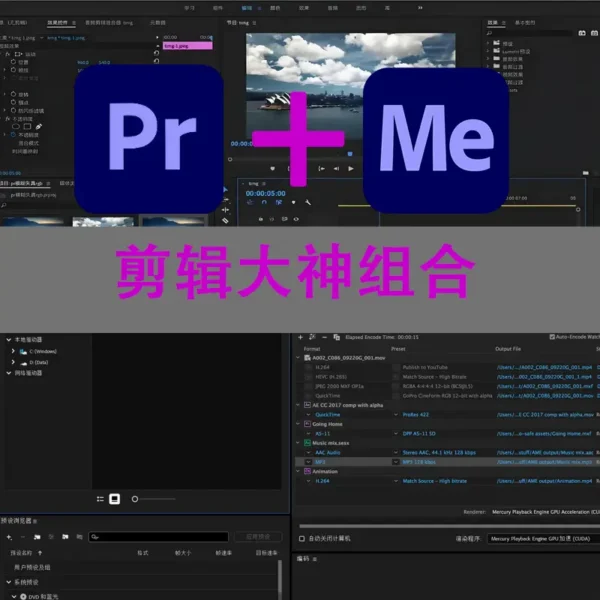The image size is (600, 600).
Task: Open preset dropdown for MP3 128 kbps
Action: pos(396,462)
